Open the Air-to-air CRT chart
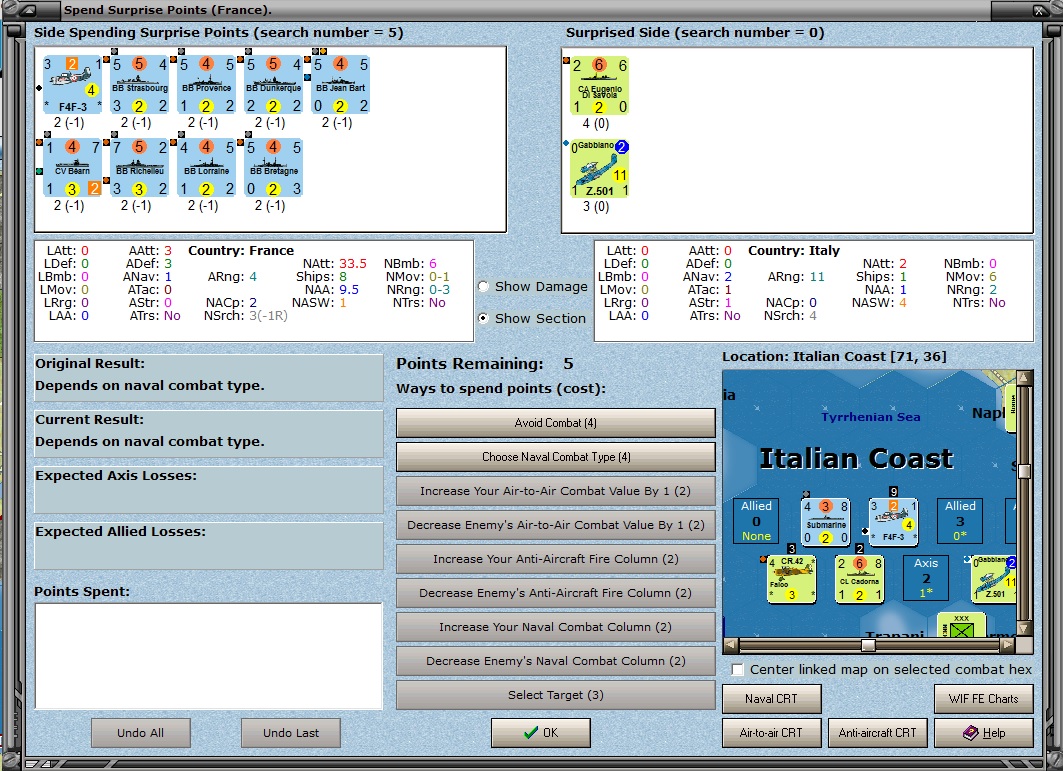Image resolution: width=1063 pixels, height=771 pixels. (771, 733)
